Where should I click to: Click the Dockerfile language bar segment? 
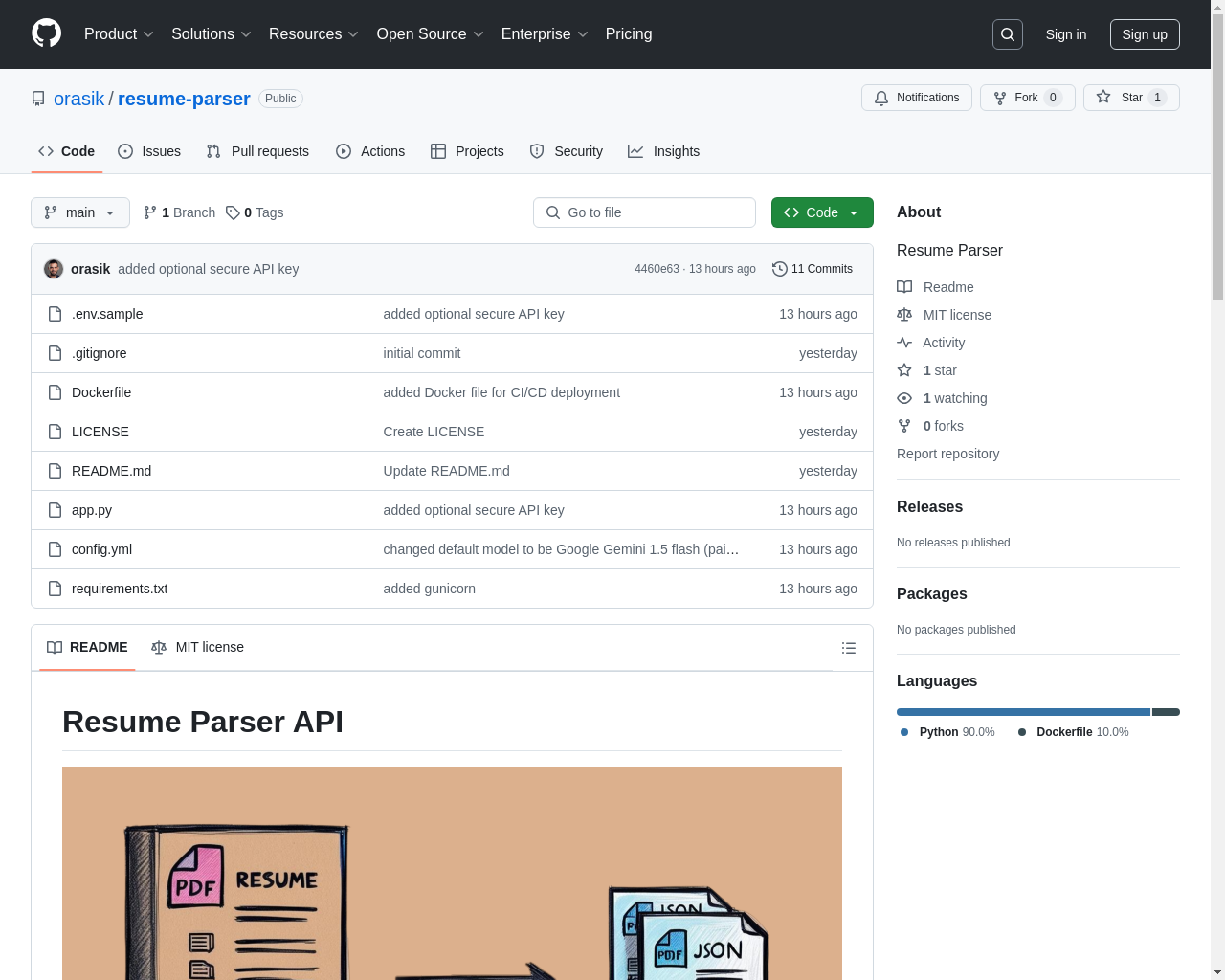(x=1166, y=712)
